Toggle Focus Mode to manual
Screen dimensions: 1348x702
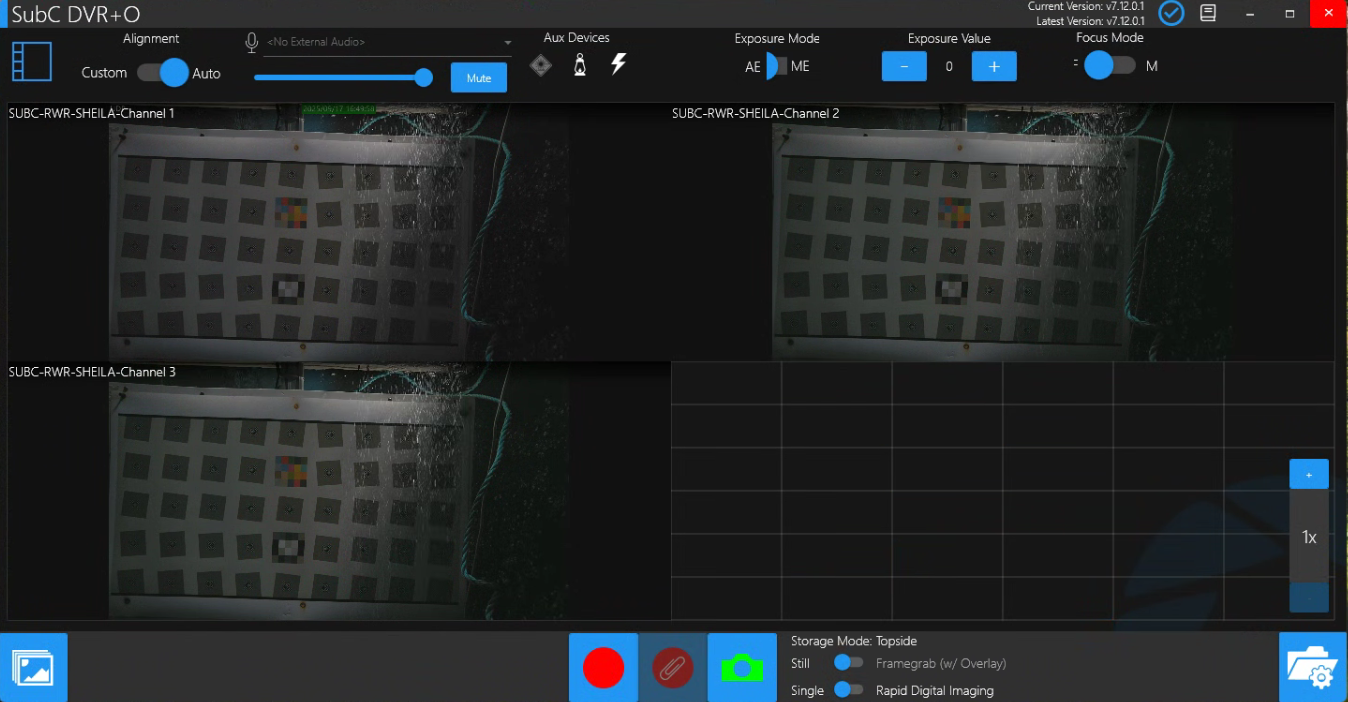point(1110,66)
